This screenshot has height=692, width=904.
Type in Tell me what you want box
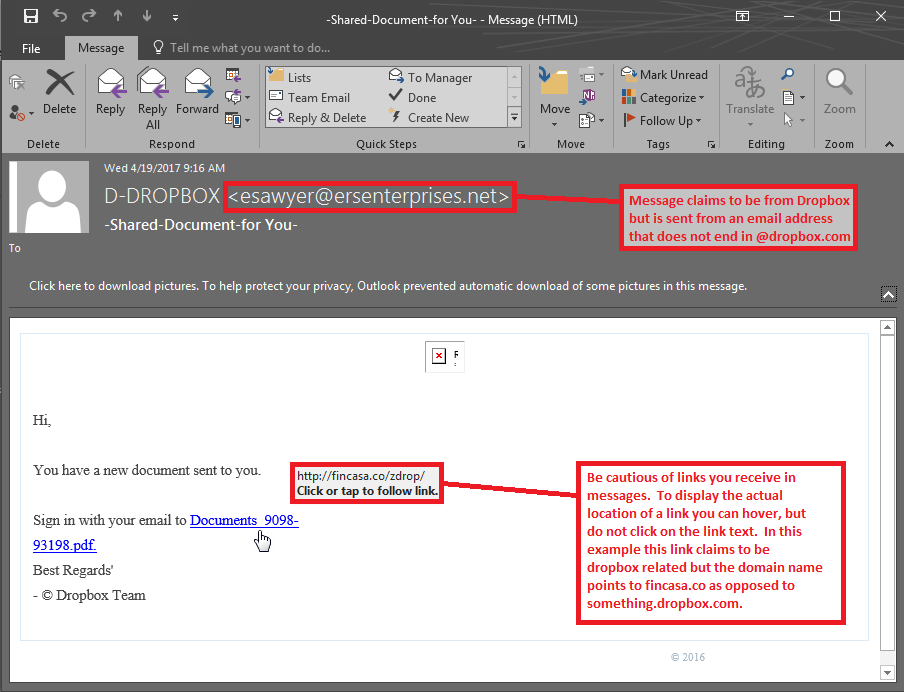pyautogui.click(x=249, y=48)
